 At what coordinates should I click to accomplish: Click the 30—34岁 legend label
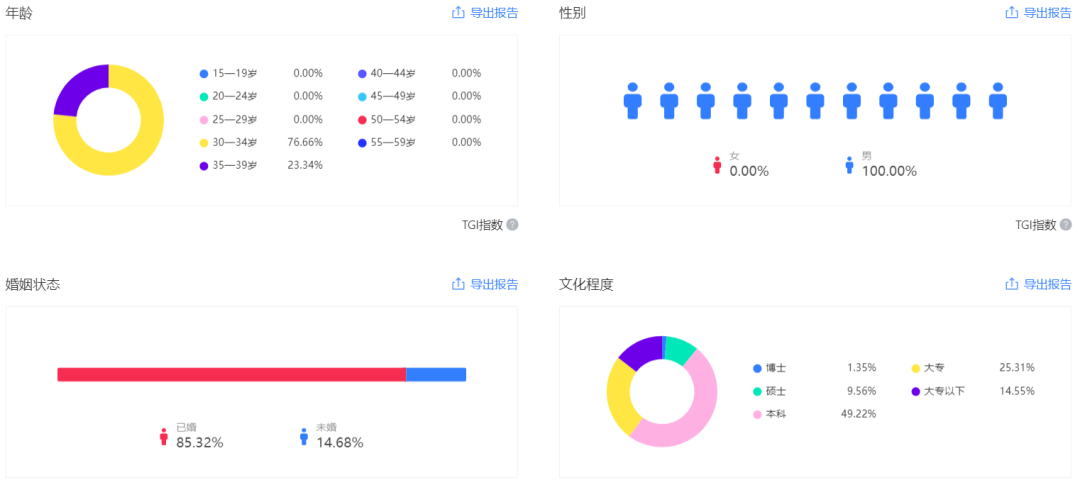pyautogui.click(x=235, y=143)
